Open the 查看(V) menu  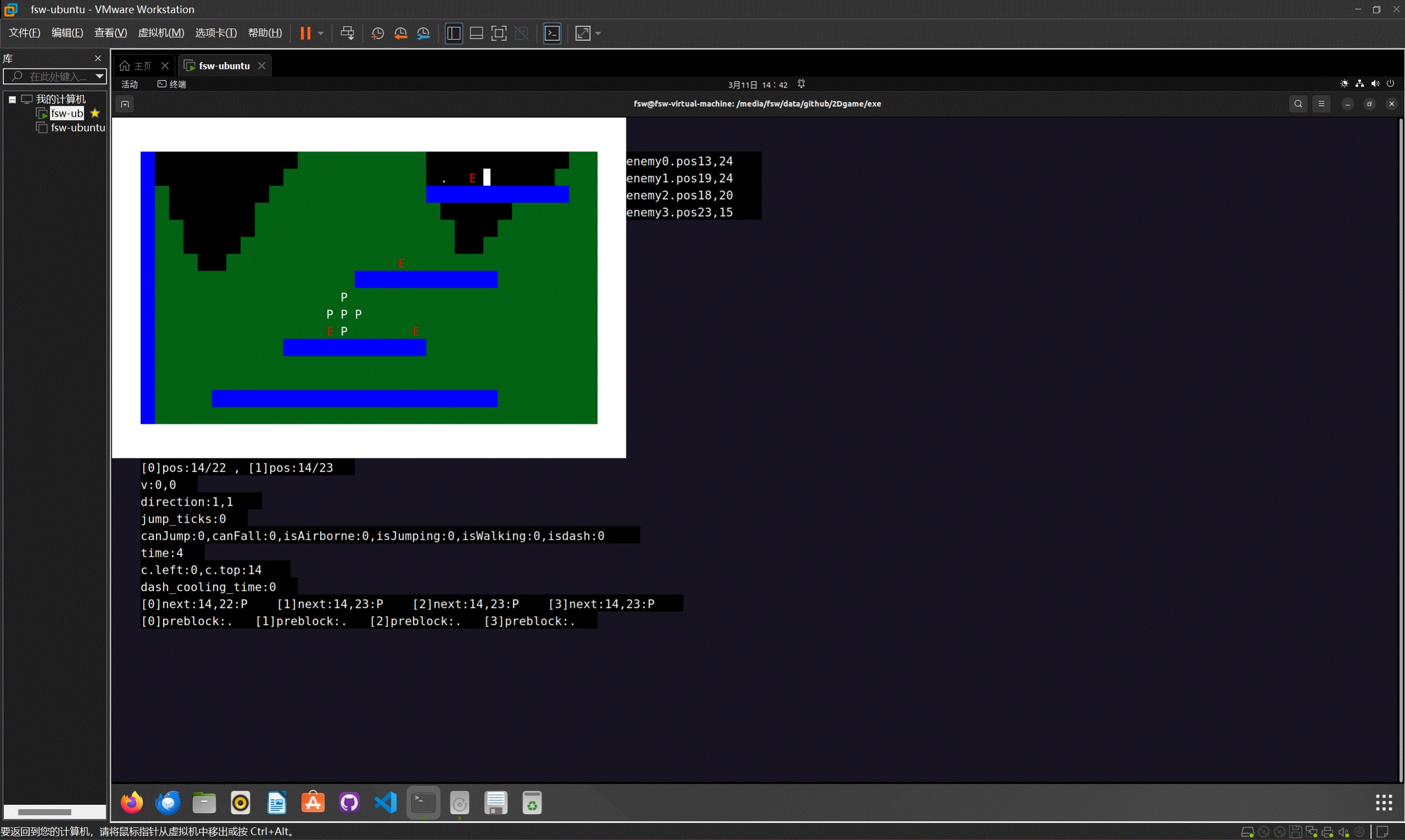coord(110,33)
